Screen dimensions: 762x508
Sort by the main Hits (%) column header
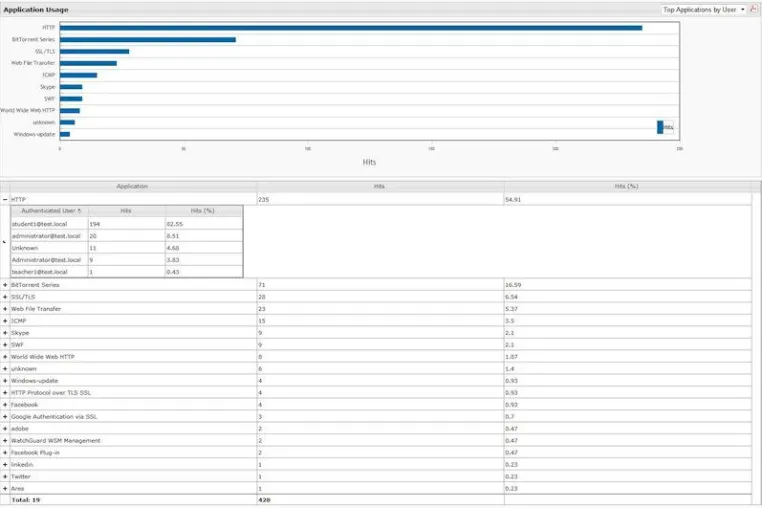[x=626, y=186]
